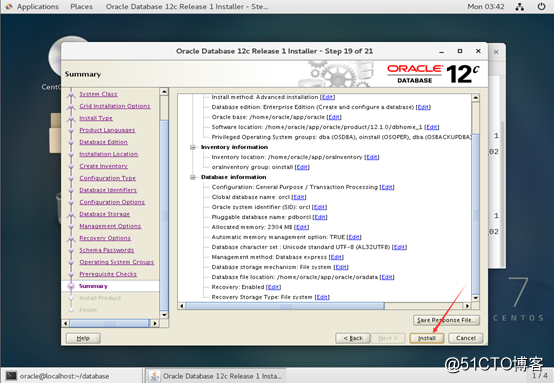554x383 pixels.
Task: Click scroll-right arrow under steps sidebar
Action: 154,323
